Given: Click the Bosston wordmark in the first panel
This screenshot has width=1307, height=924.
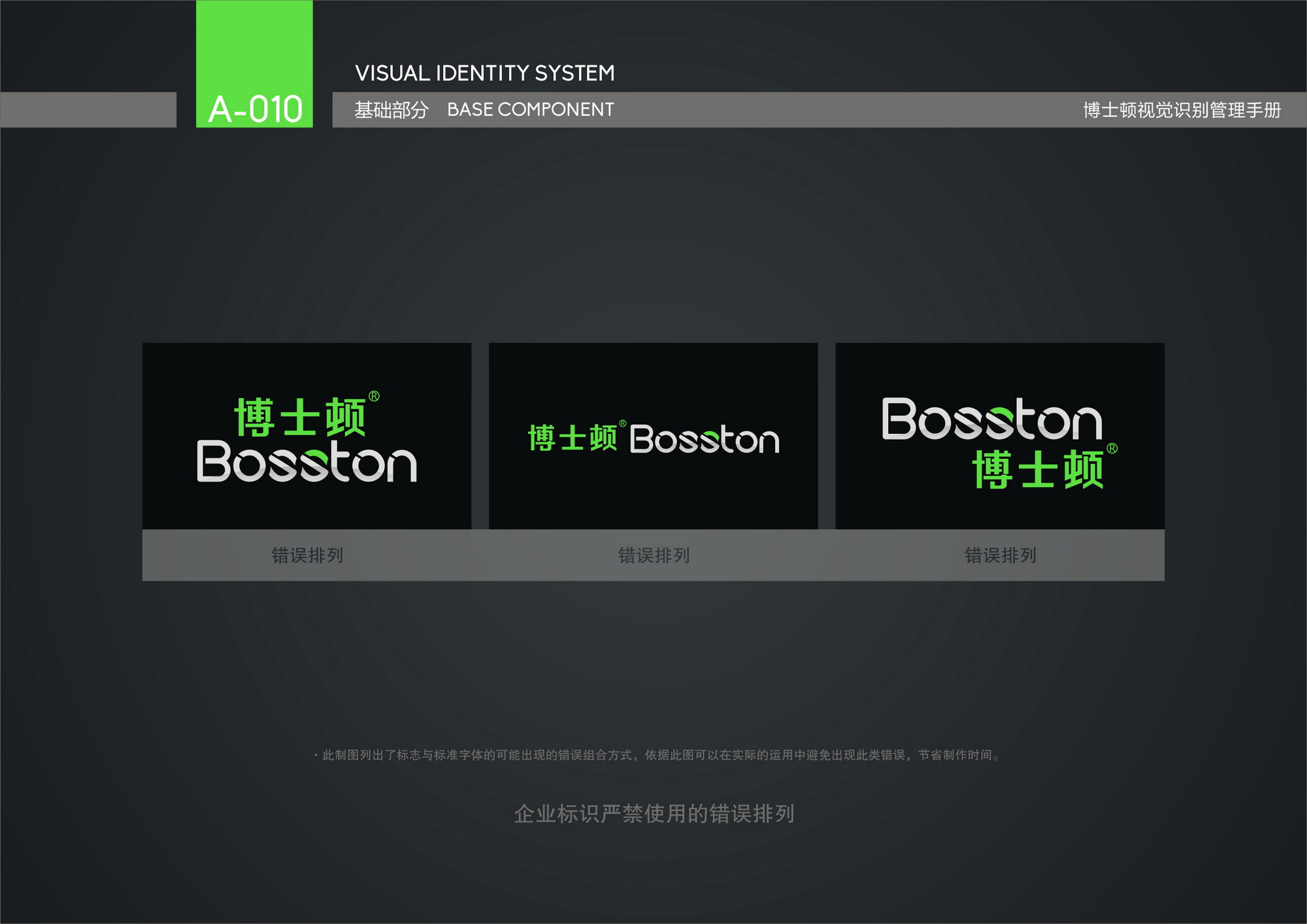Looking at the screenshot, I should [x=306, y=461].
